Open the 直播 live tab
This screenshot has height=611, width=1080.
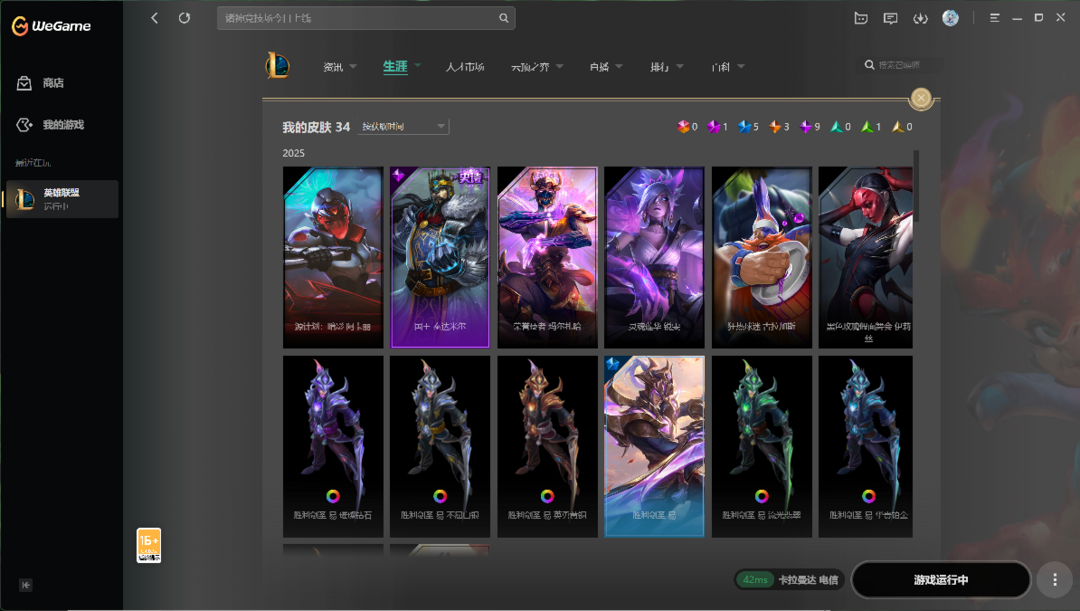[x=599, y=67]
